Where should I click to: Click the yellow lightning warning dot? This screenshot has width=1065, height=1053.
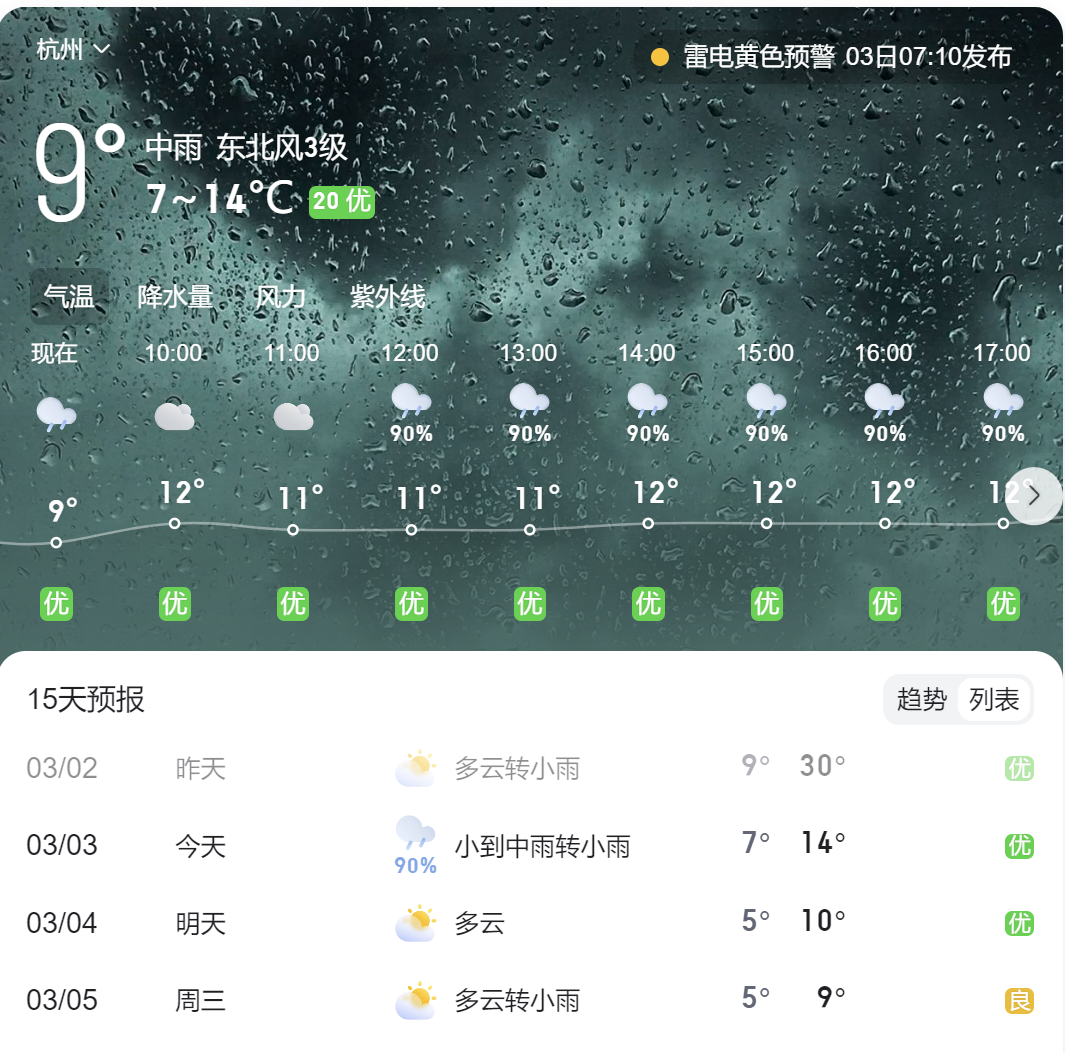[x=660, y=57]
